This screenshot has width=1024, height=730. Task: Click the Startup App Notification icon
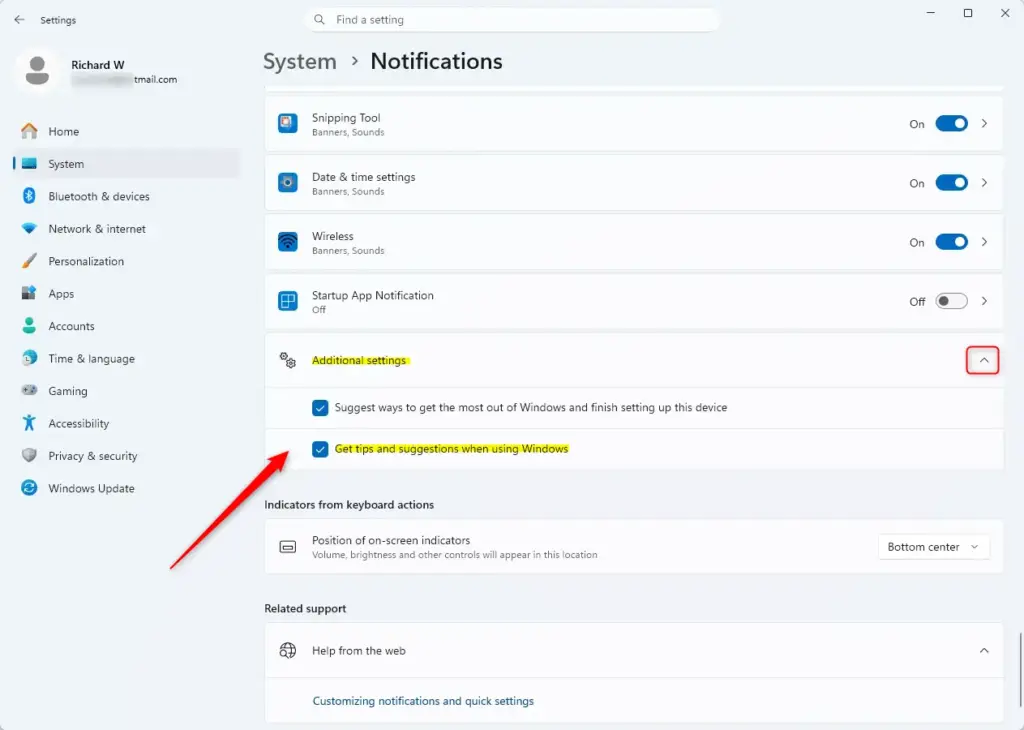pos(287,301)
